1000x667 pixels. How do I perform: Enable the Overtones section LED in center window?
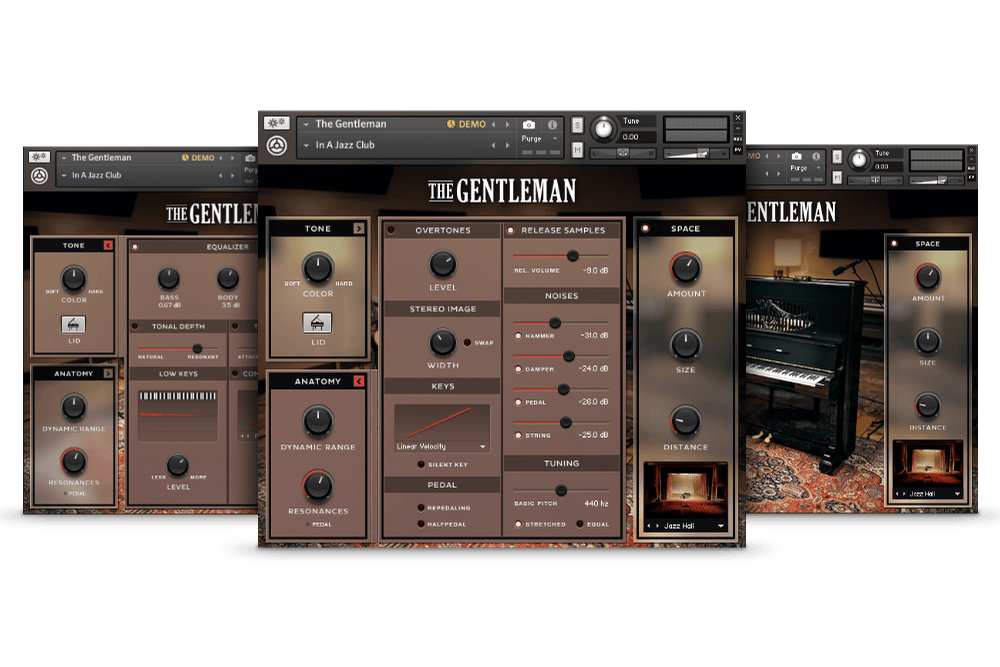coord(391,230)
